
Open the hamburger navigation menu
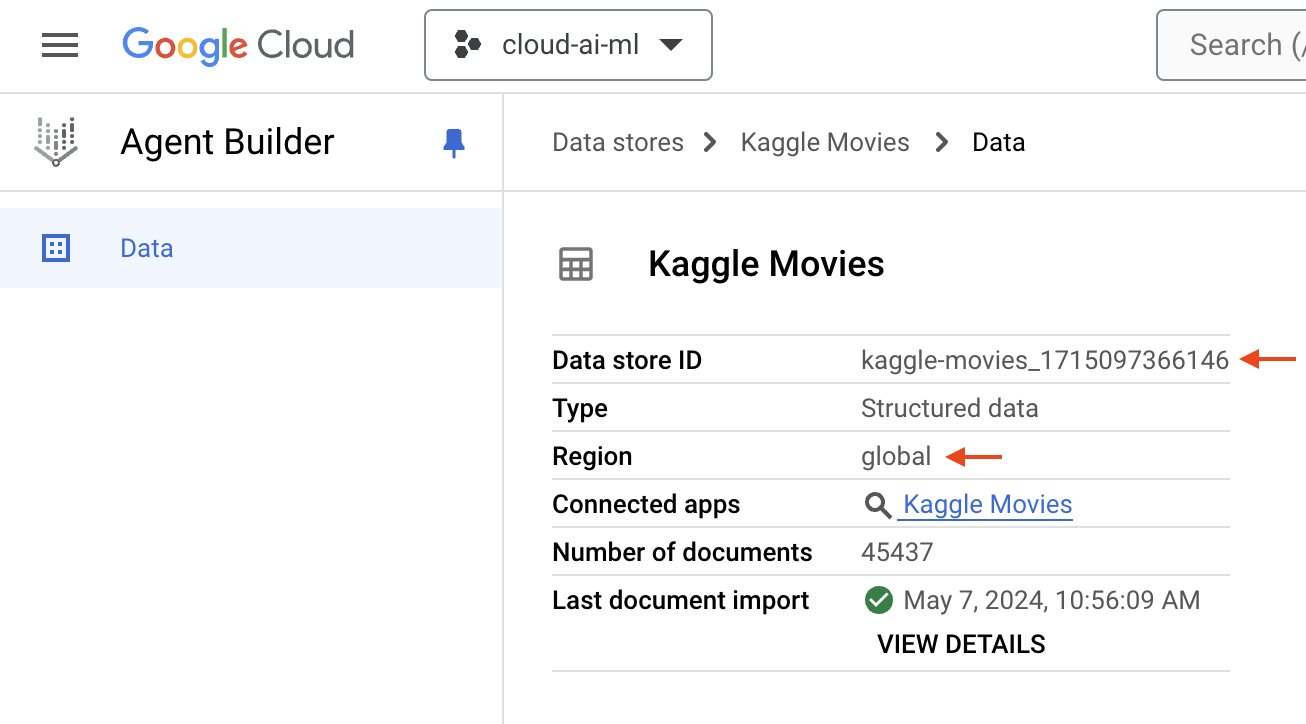point(60,45)
